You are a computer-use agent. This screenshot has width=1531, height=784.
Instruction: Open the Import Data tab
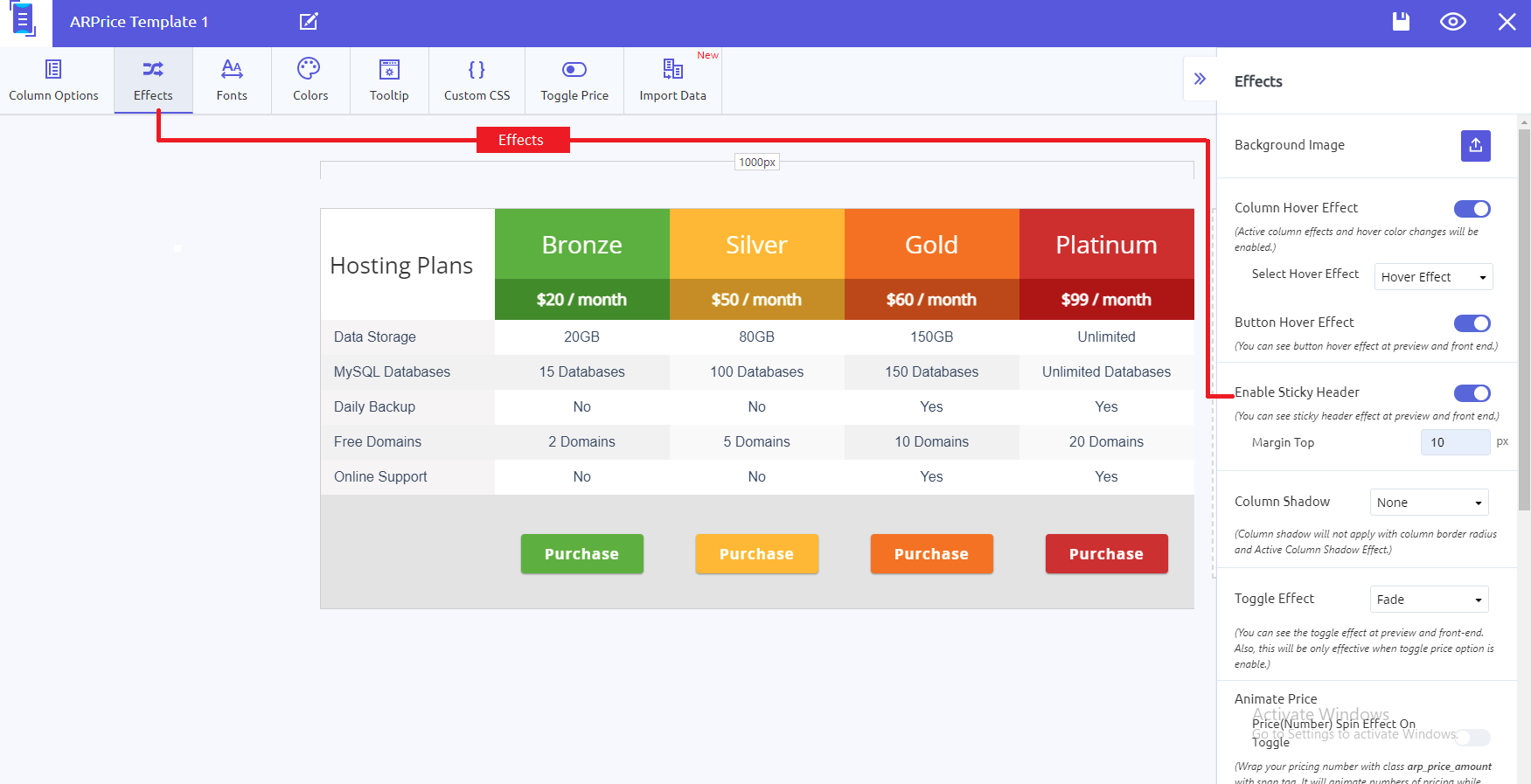click(x=672, y=80)
